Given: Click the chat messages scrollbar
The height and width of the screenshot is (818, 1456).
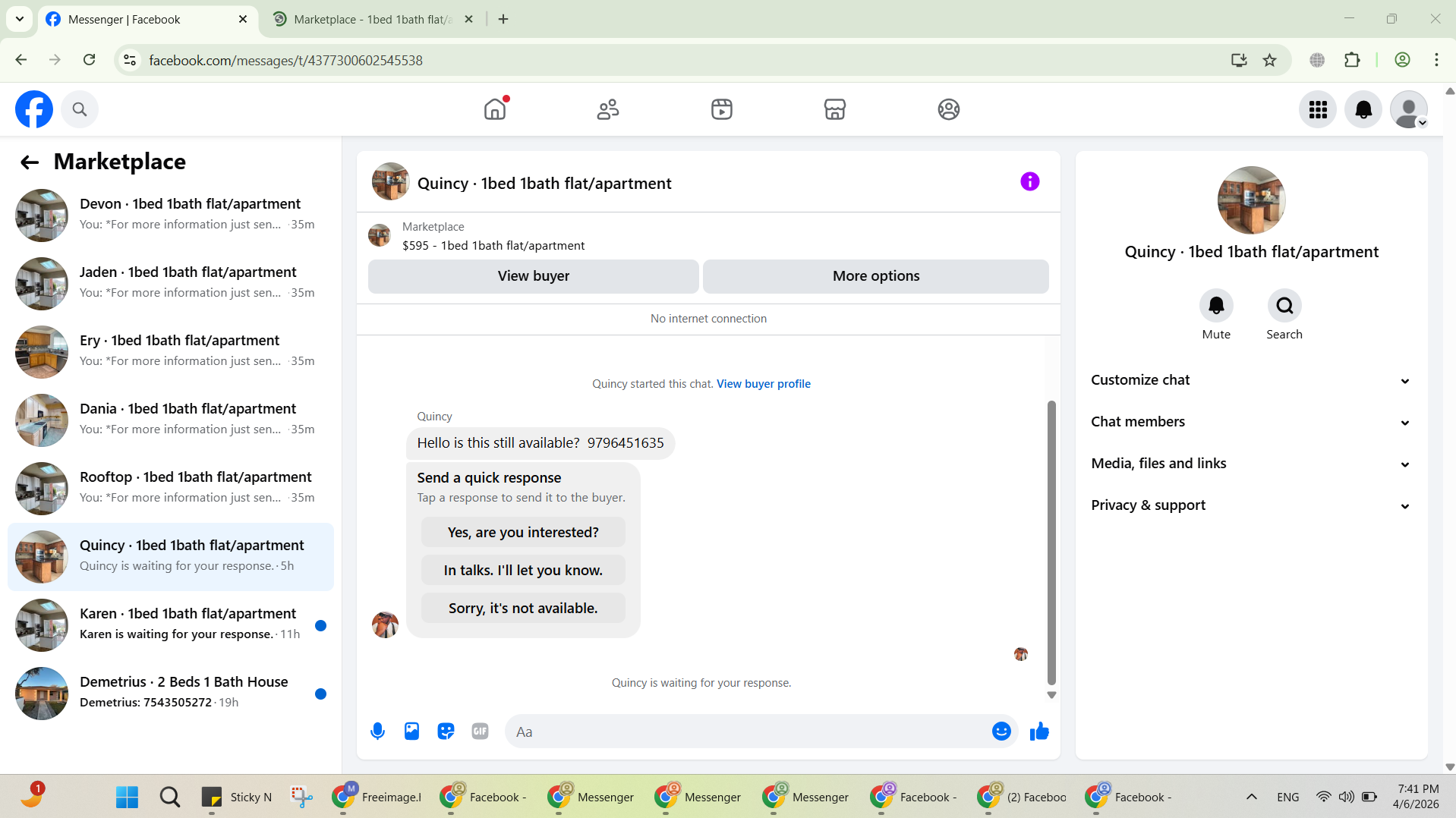Looking at the screenshot, I should point(1051,543).
